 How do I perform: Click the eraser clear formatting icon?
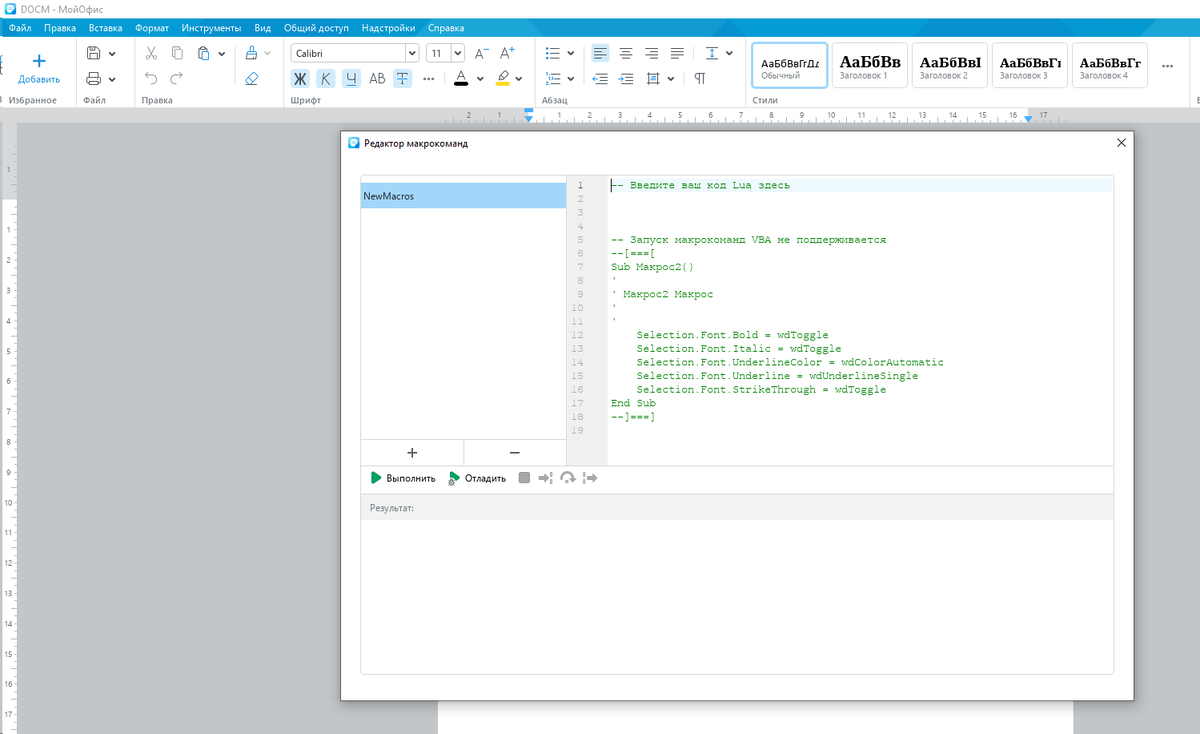(x=252, y=78)
